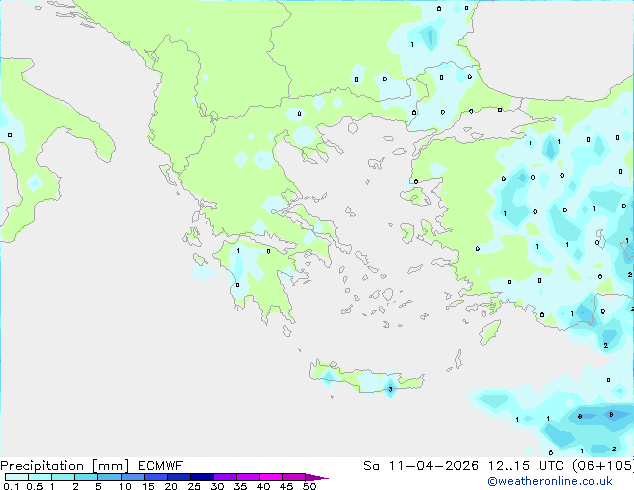The height and width of the screenshot is (490, 634).
Task: Select the '15' legend scale label
Action: (148, 486)
